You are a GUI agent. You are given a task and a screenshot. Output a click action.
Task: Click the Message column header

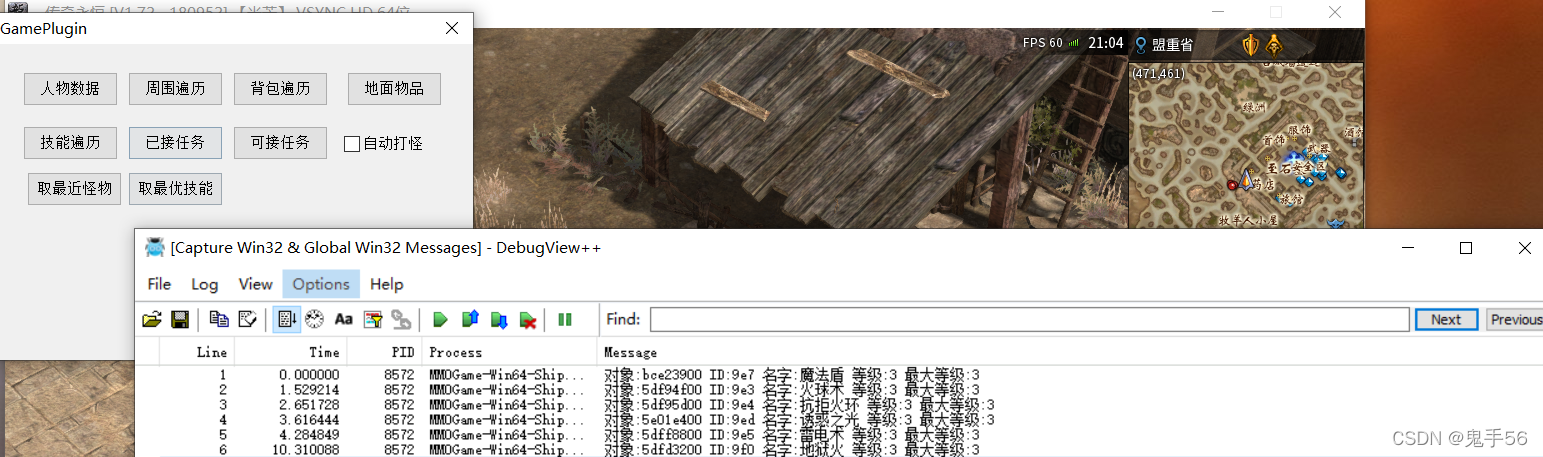[x=1070, y=352]
